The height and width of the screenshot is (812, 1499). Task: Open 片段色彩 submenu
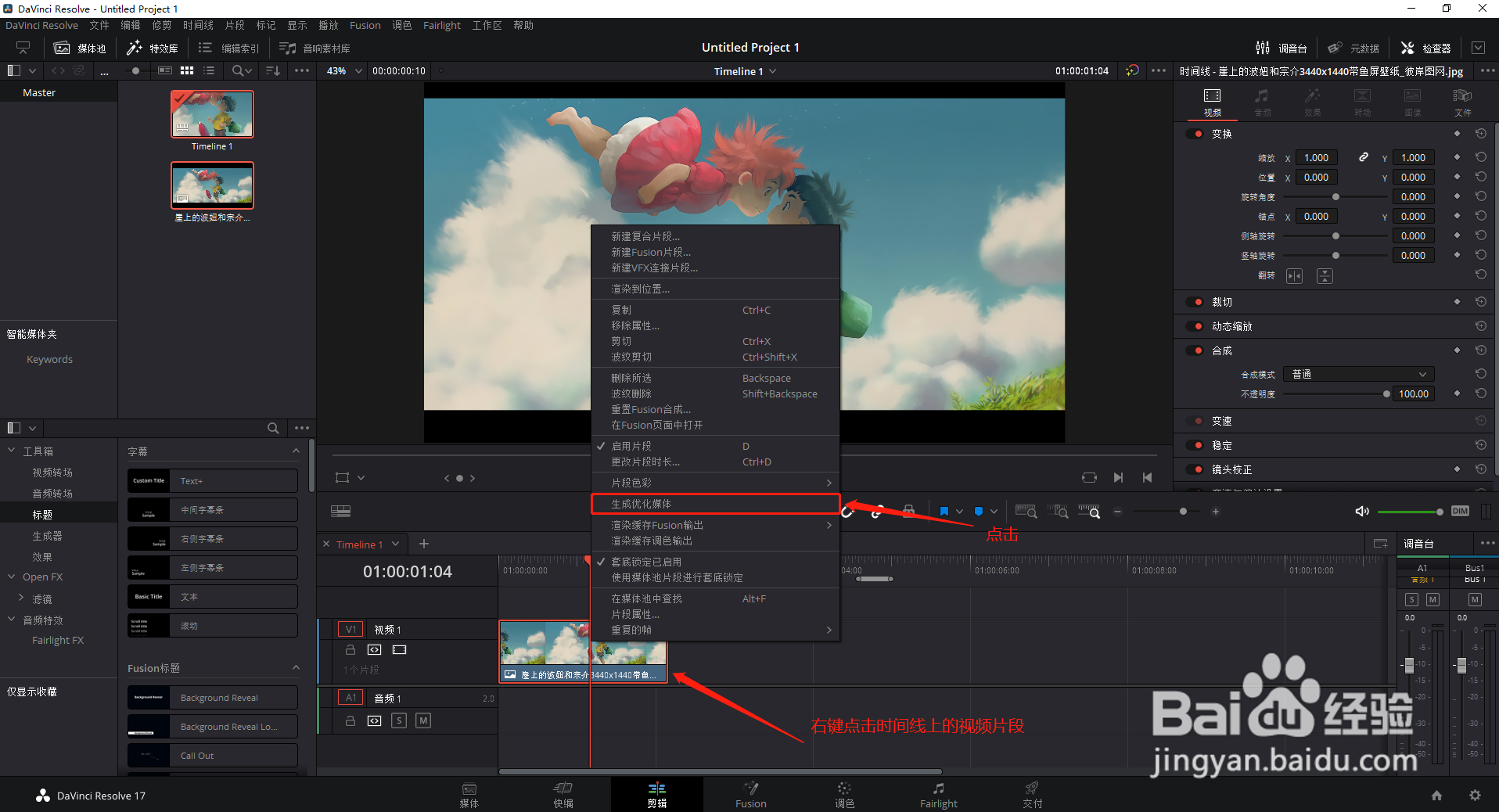click(x=715, y=483)
